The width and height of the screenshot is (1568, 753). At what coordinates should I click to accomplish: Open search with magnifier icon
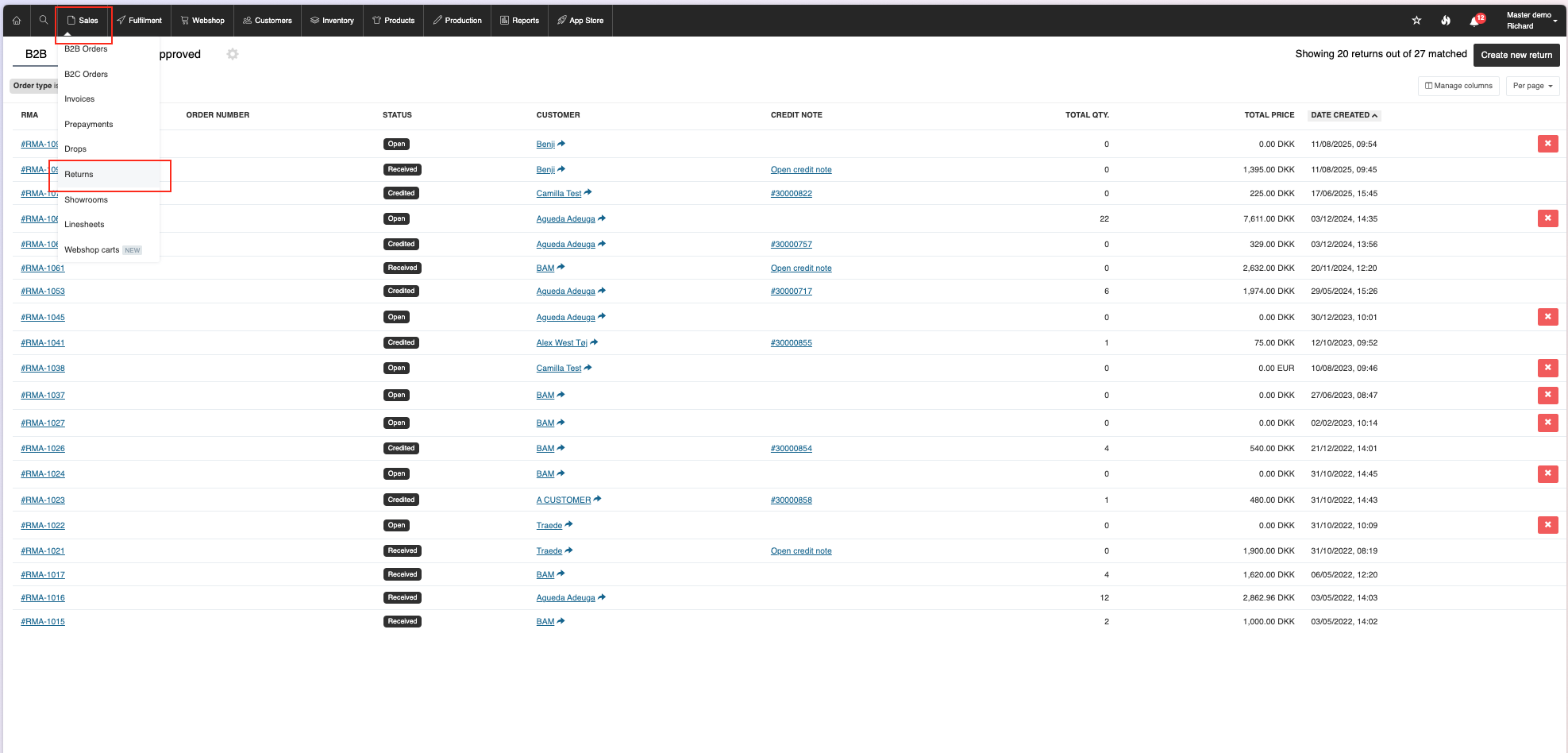[x=44, y=21]
